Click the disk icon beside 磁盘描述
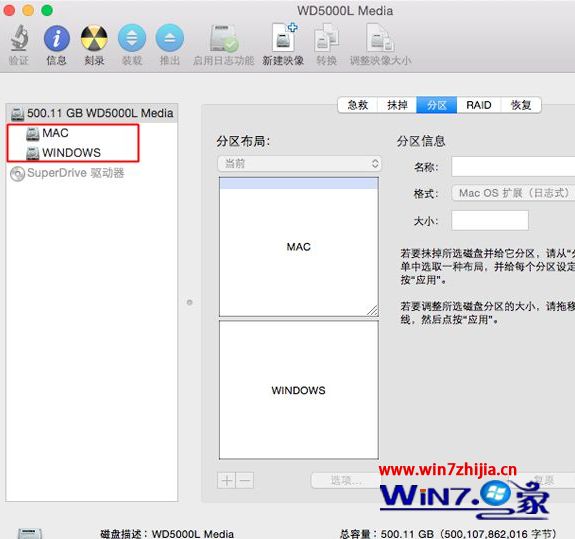Screen dimensions: 575x539 (x=30, y=533)
